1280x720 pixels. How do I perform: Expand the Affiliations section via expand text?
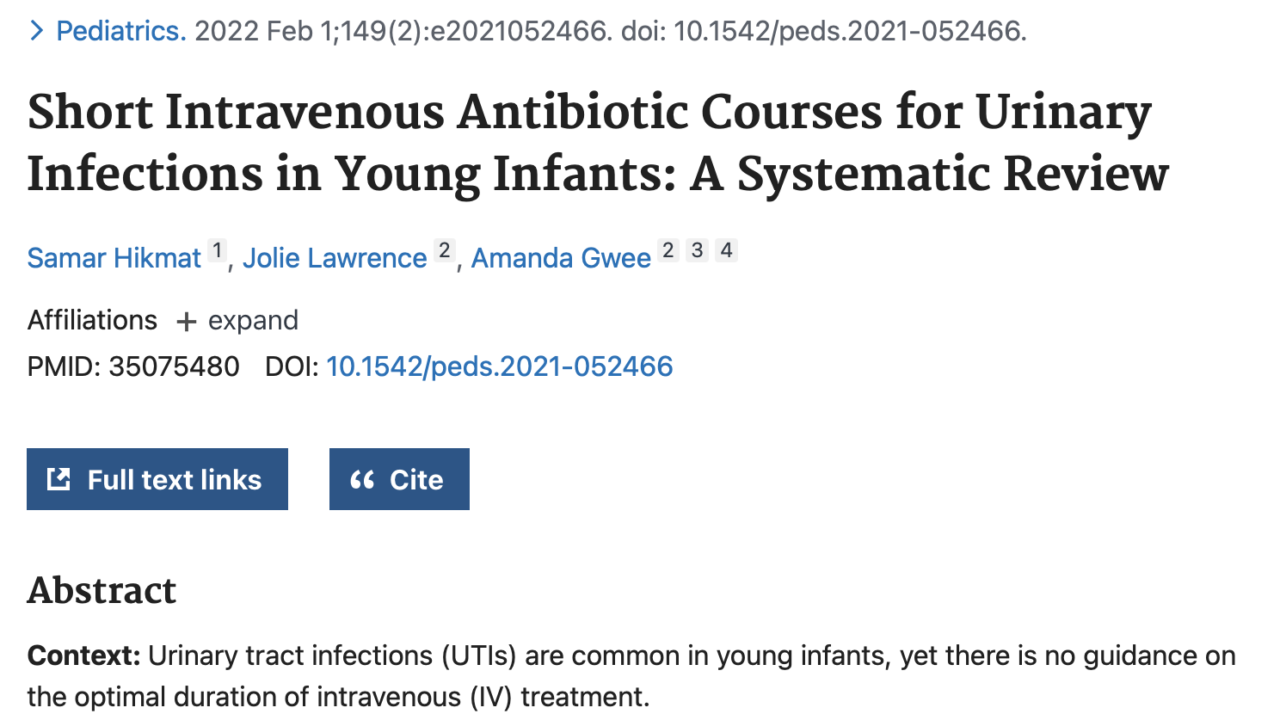tap(253, 322)
